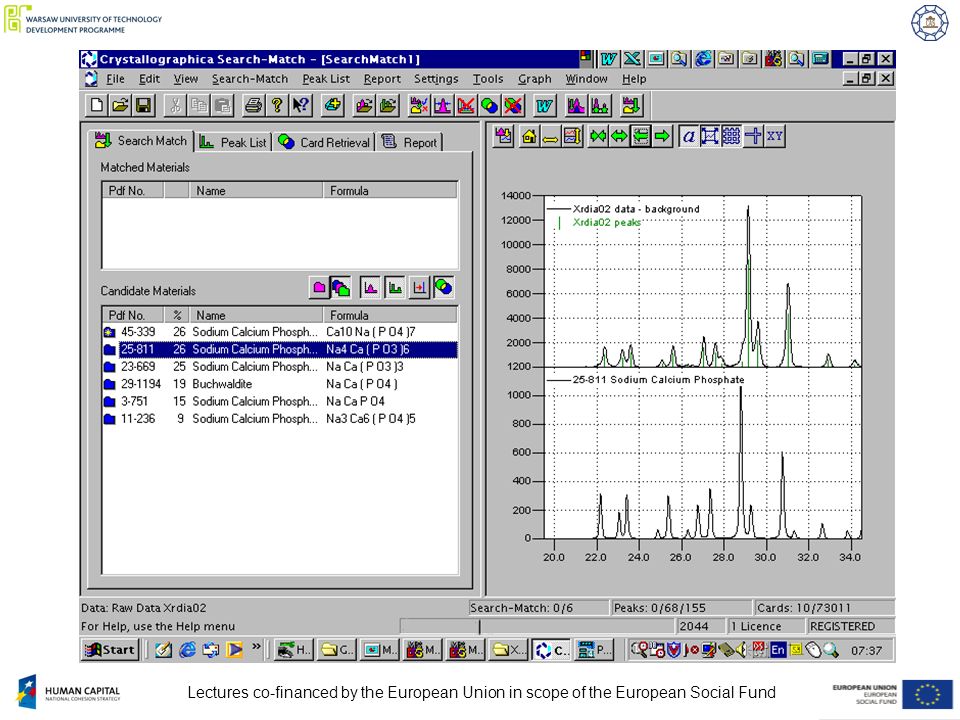Activate the context help arrow-question icon
The image size is (960, 720).
(x=300, y=105)
